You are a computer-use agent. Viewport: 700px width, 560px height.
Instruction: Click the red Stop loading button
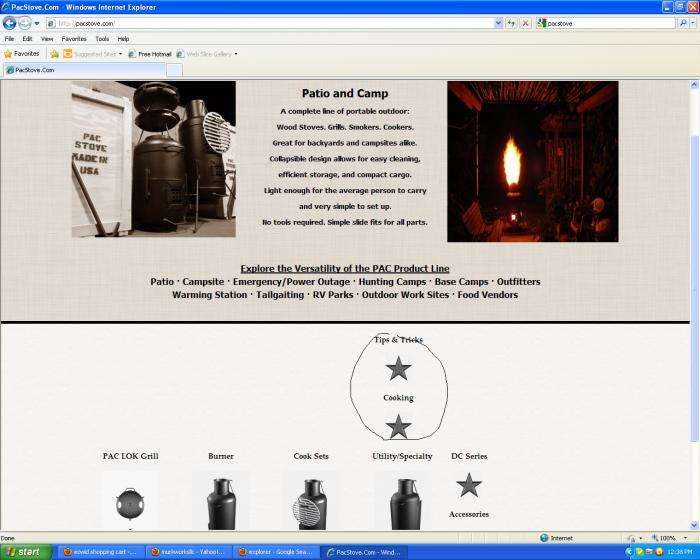point(526,23)
